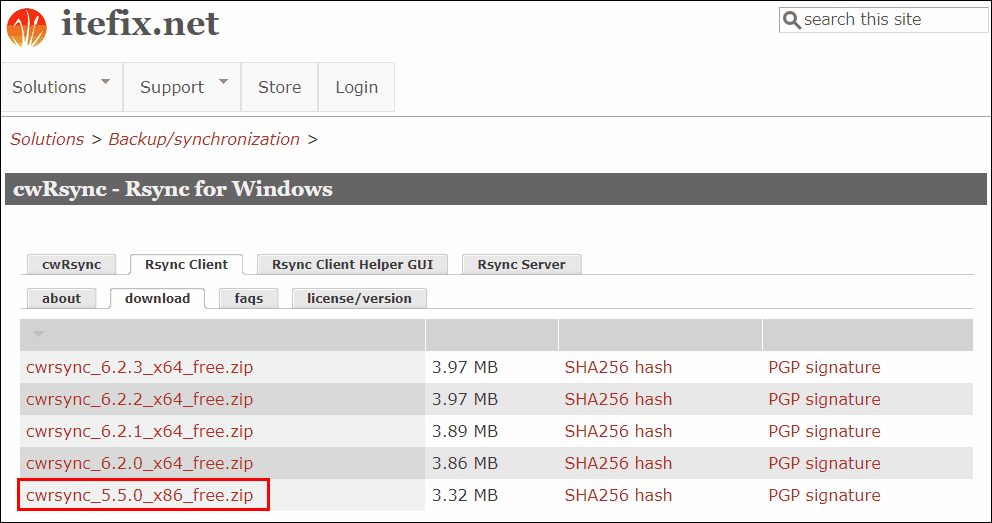The width and height of the screenshot is (992, 523).
Task: Click the Backup/synchronization breadcrumb link
Action: point(204,139)
